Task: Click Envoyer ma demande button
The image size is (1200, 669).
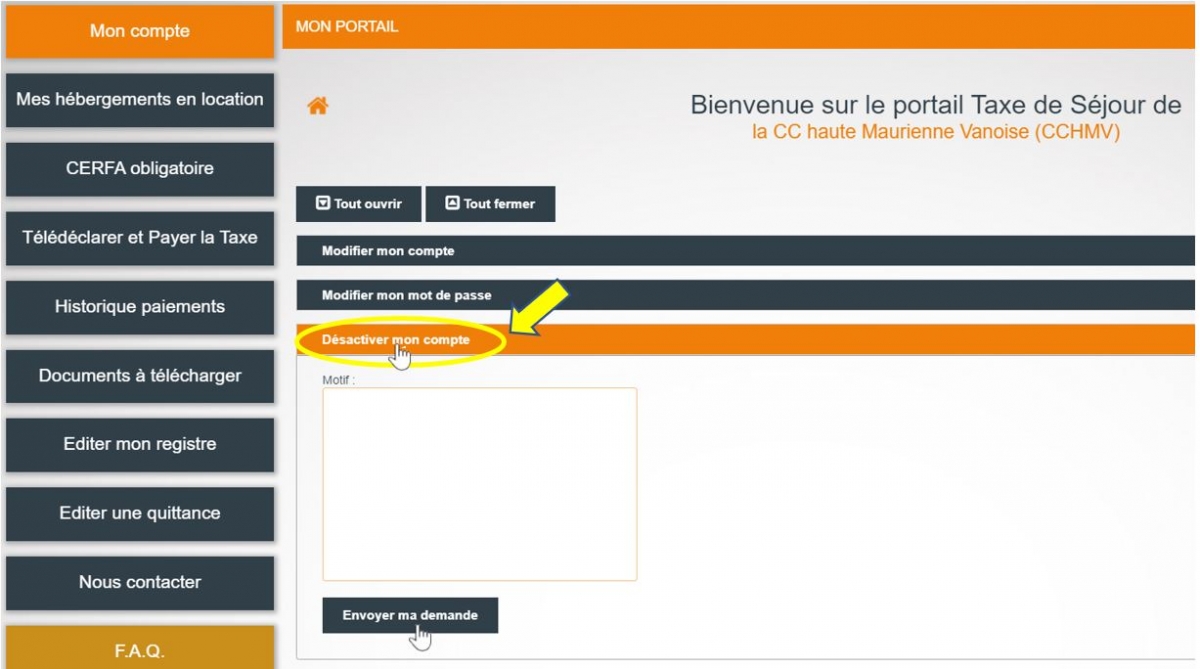Action: pyautogui.click(x=410, y=616)
